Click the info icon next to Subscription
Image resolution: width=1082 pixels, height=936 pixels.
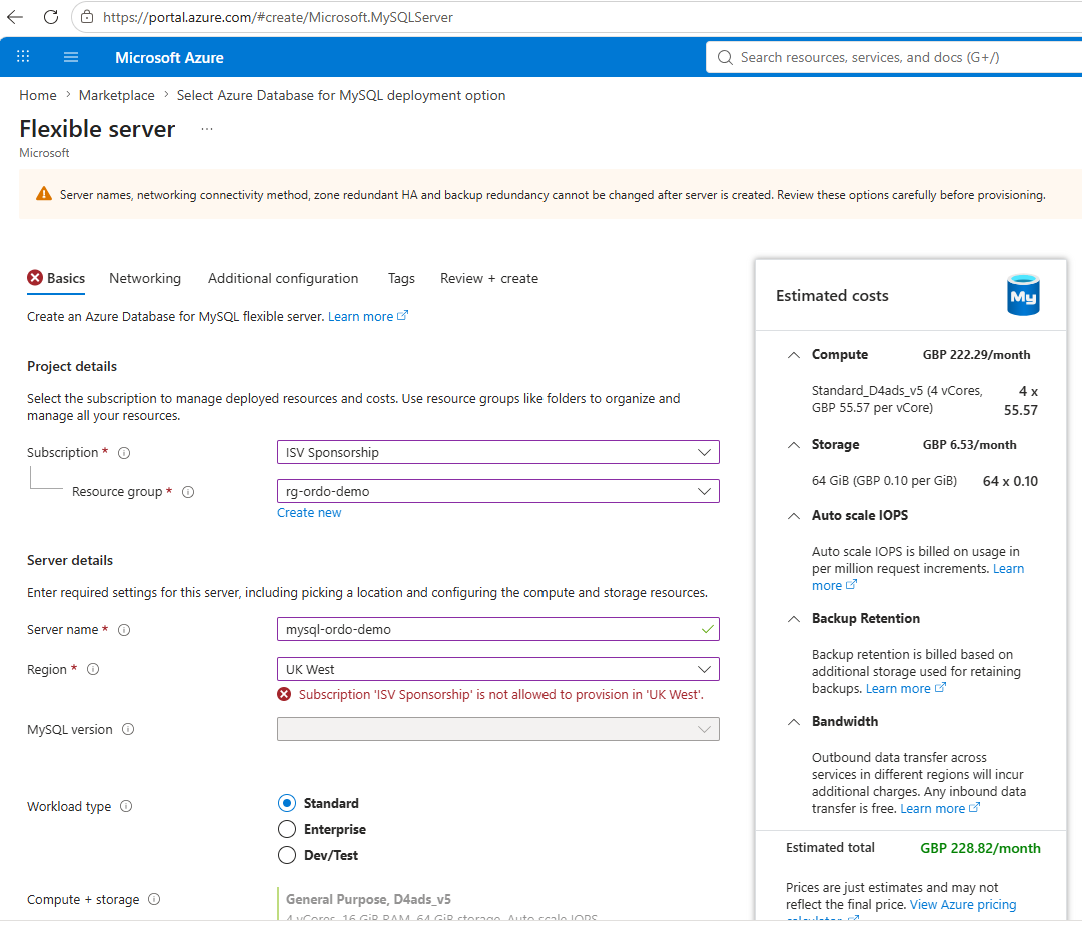124,453
